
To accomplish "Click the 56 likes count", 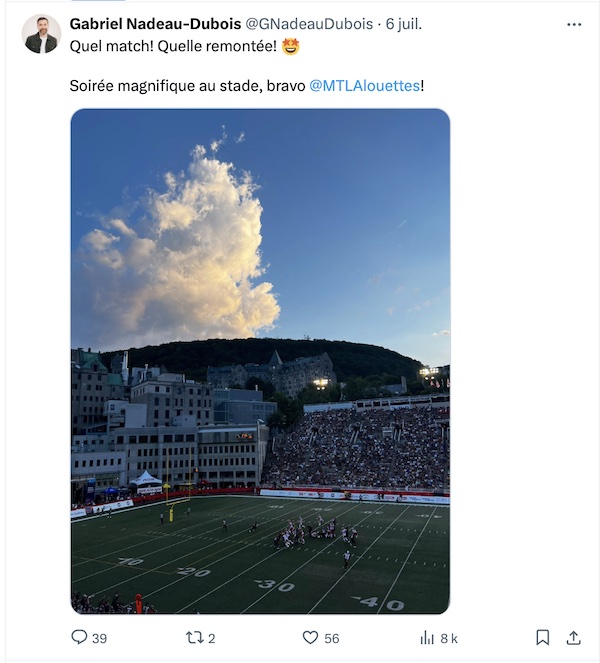I will pos(332,638).
